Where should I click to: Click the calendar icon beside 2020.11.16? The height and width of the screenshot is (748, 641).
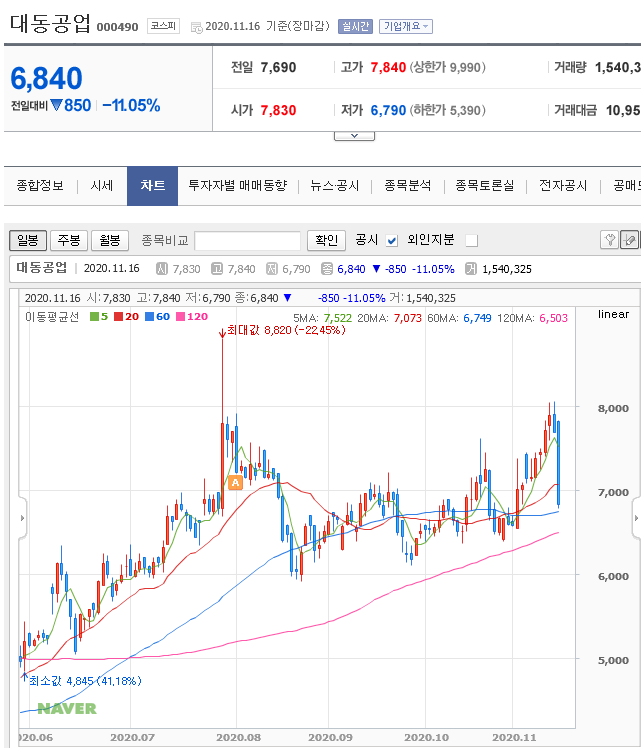point(196,27)
